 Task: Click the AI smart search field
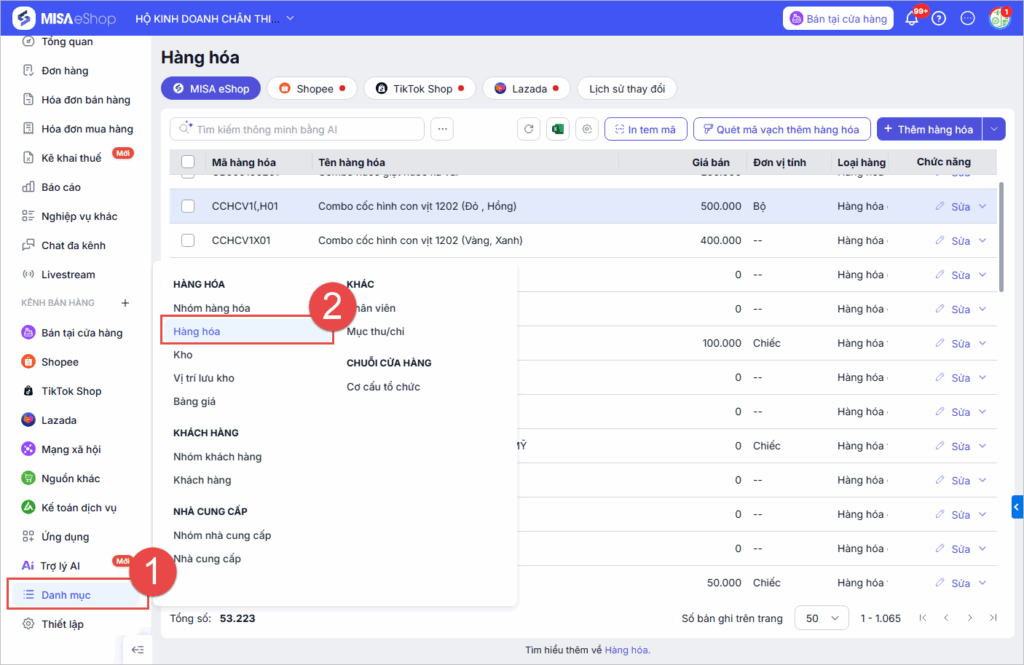(298, 129)
